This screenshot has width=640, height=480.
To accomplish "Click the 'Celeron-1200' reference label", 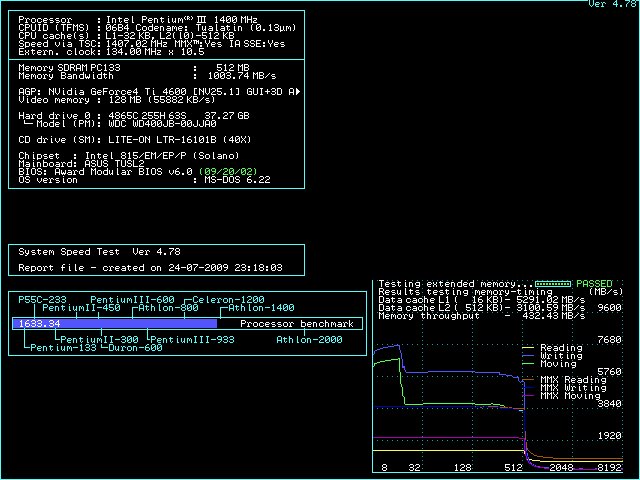I will pyautogui.click(x=228, y=300).
